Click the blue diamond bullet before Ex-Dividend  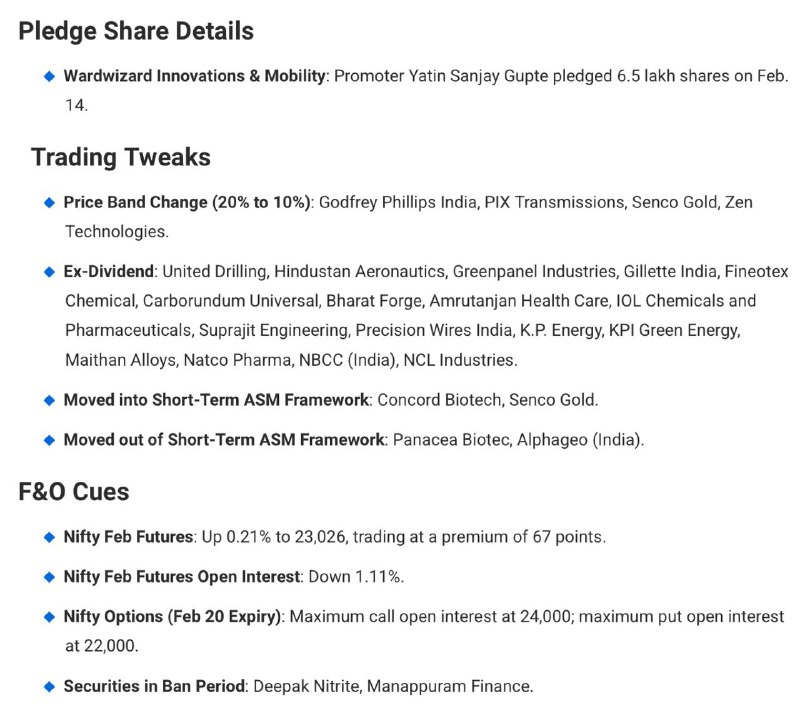pos(49,272)
